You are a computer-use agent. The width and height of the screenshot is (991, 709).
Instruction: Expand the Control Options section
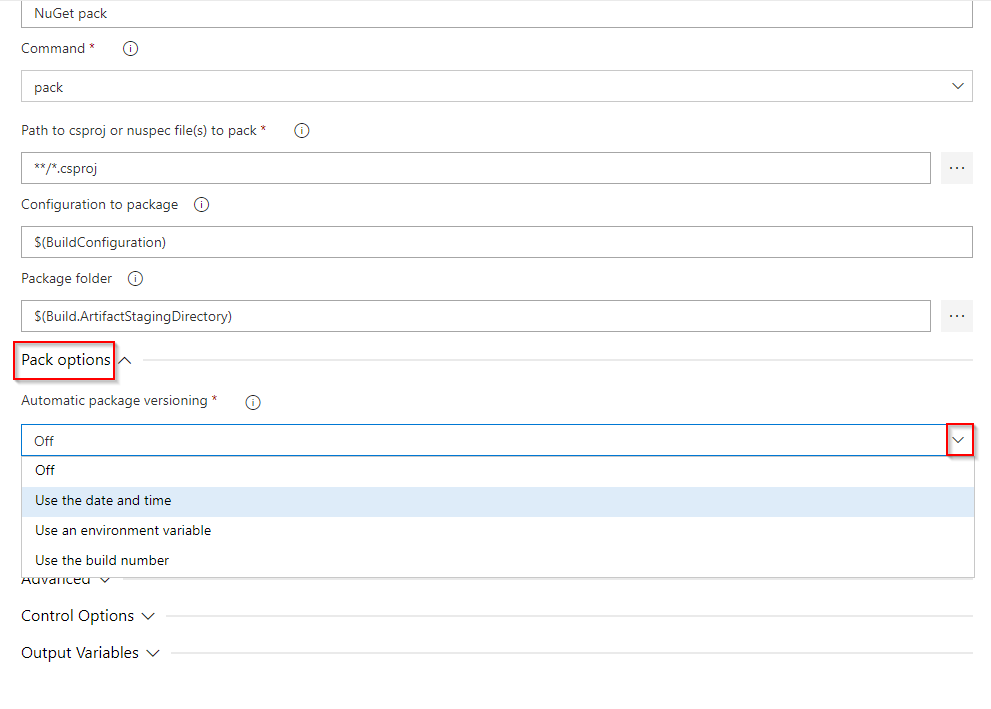[88, 616]
